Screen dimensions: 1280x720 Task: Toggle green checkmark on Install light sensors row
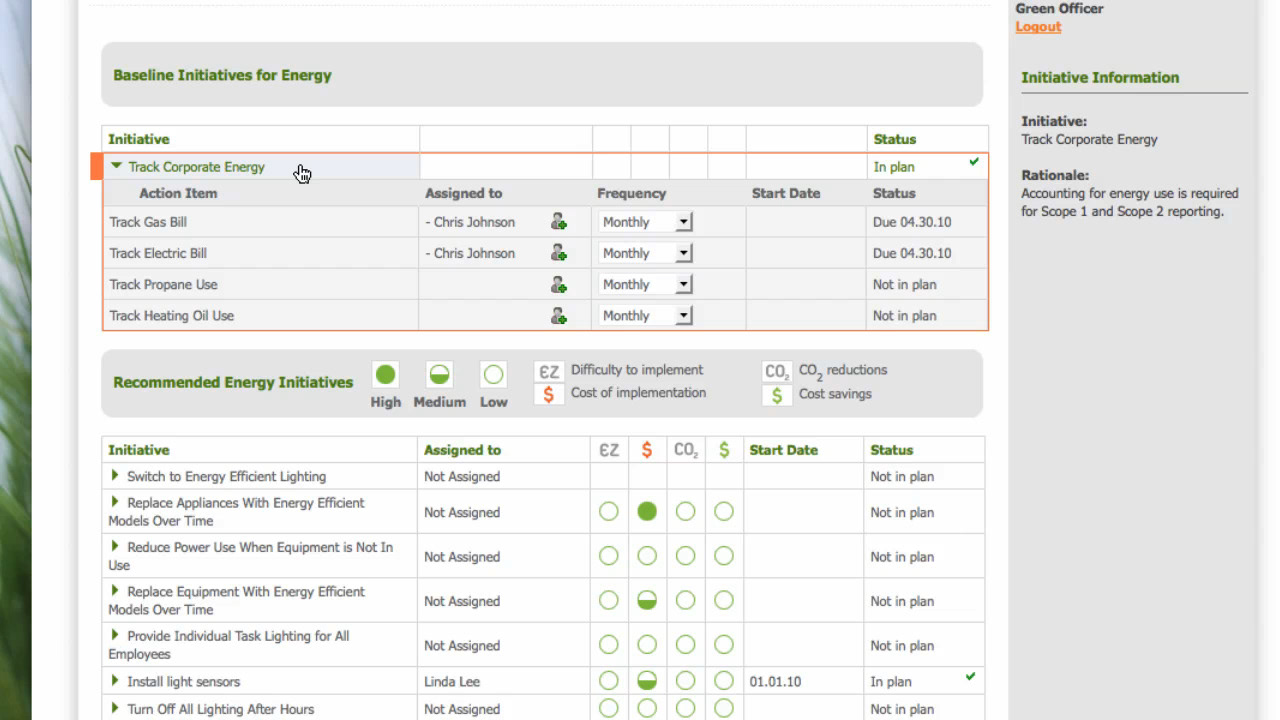point(970,677)
